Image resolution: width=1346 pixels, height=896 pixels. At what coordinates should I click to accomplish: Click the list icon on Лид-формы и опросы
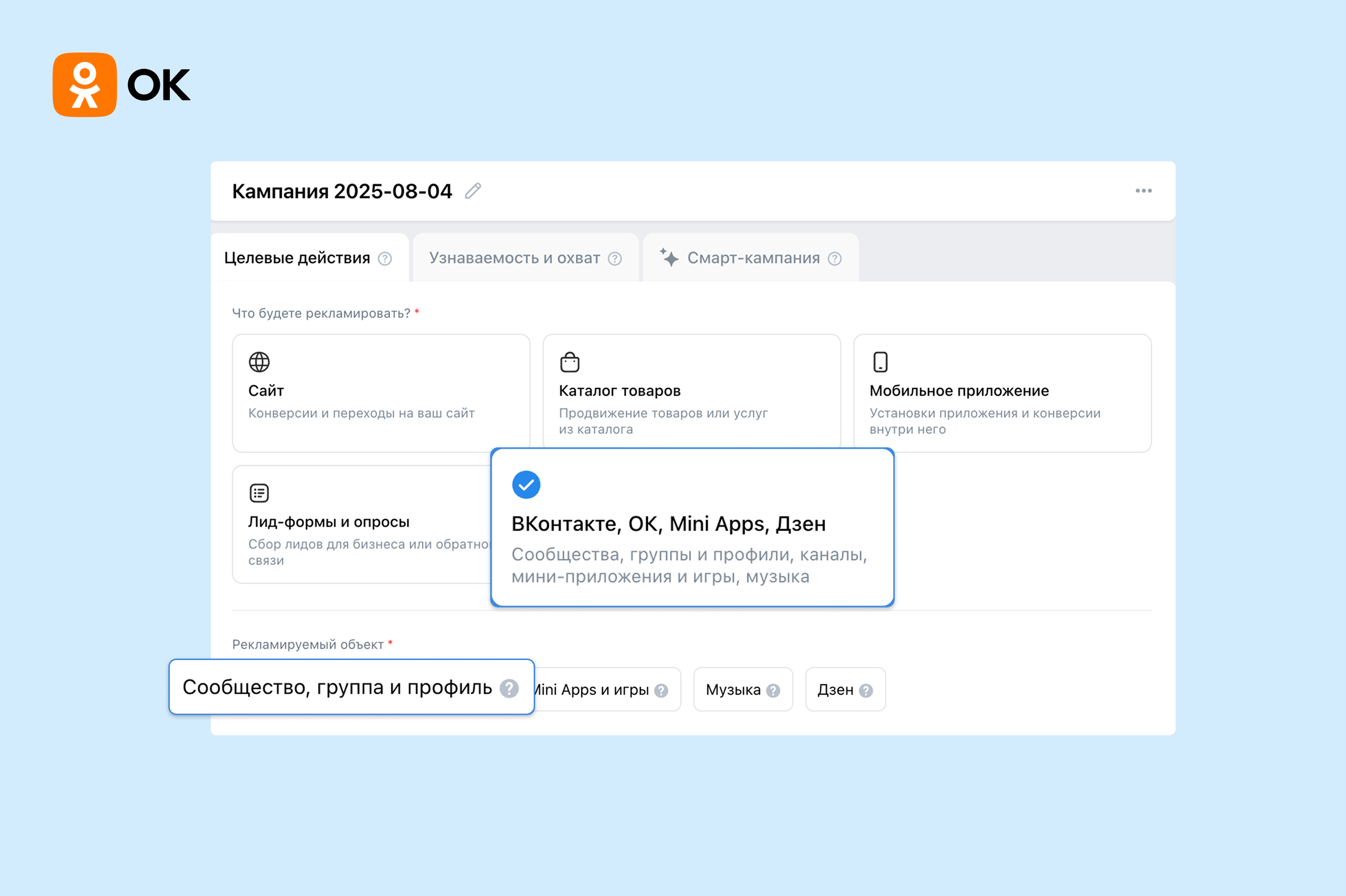pos(260,492)
